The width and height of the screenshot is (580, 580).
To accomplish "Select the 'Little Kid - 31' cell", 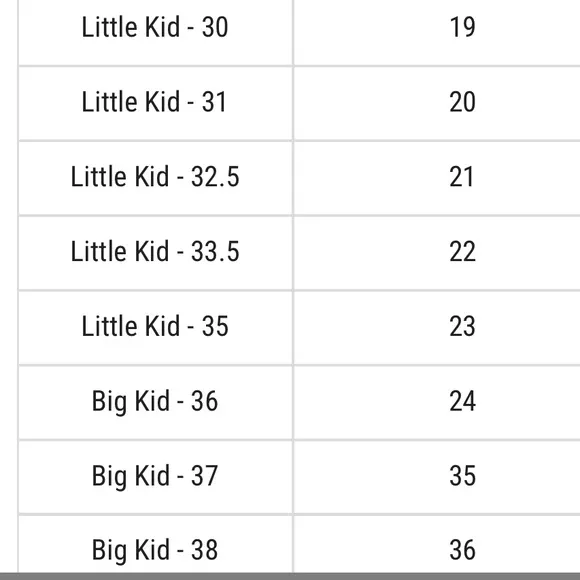I will (x=155, y=104).
